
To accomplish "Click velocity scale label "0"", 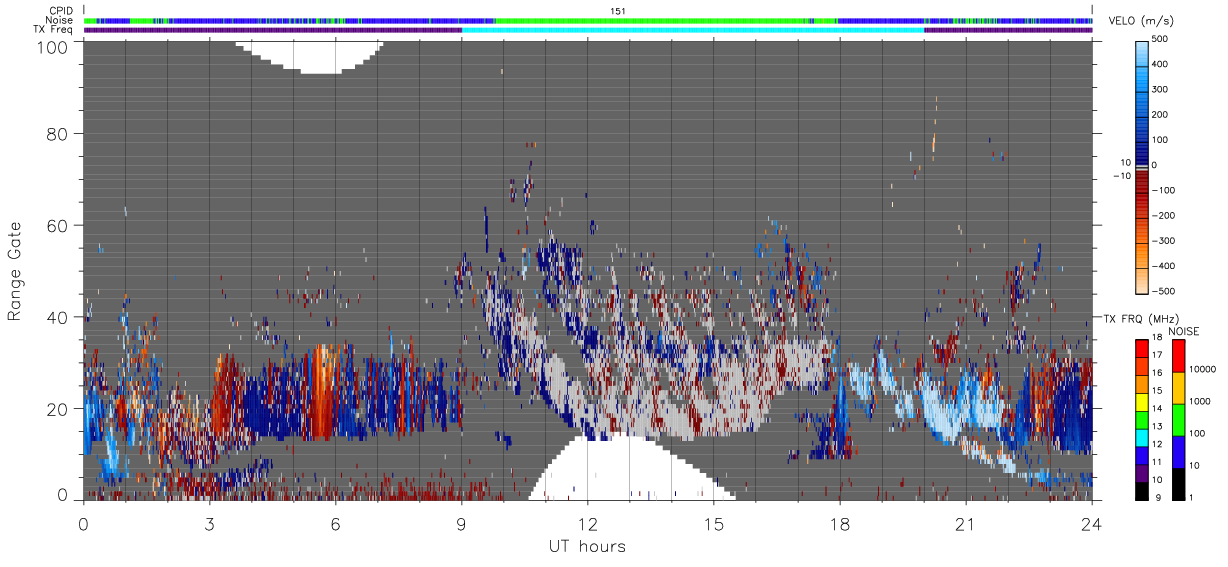I will click(1155, 165).
